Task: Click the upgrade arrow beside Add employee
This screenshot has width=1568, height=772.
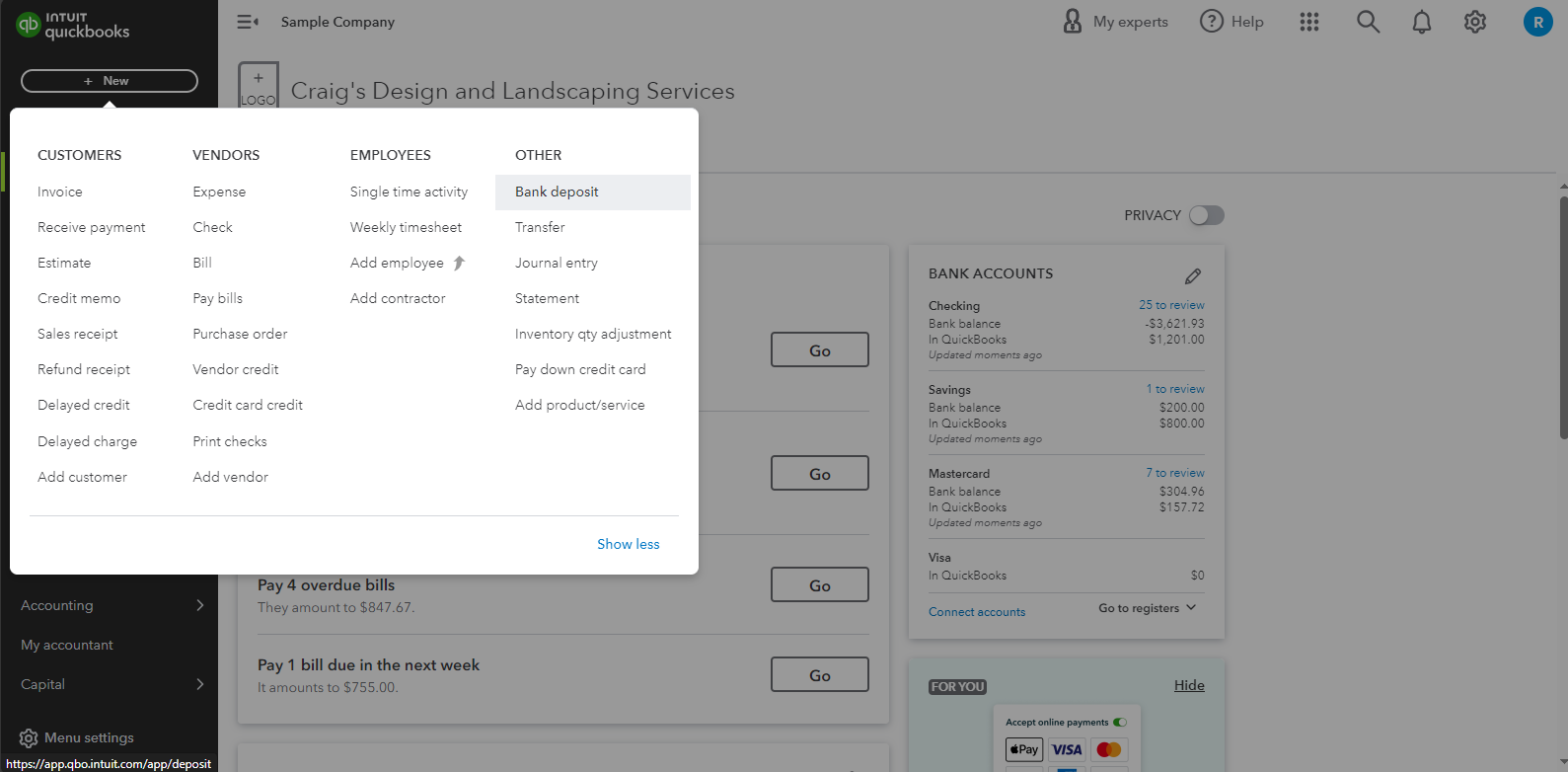Action: 459,263
